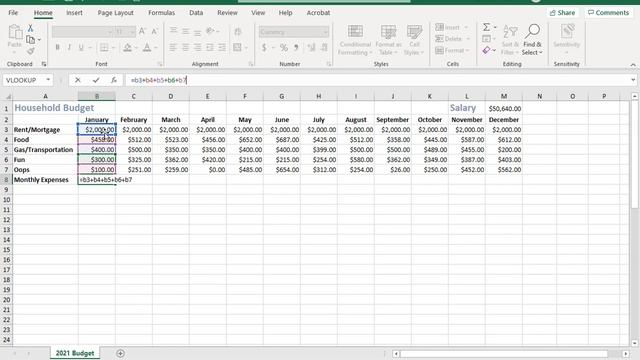Switch to the Data tab
The width and height of the screenshot is (640, 360).
(x=196, y=13)
